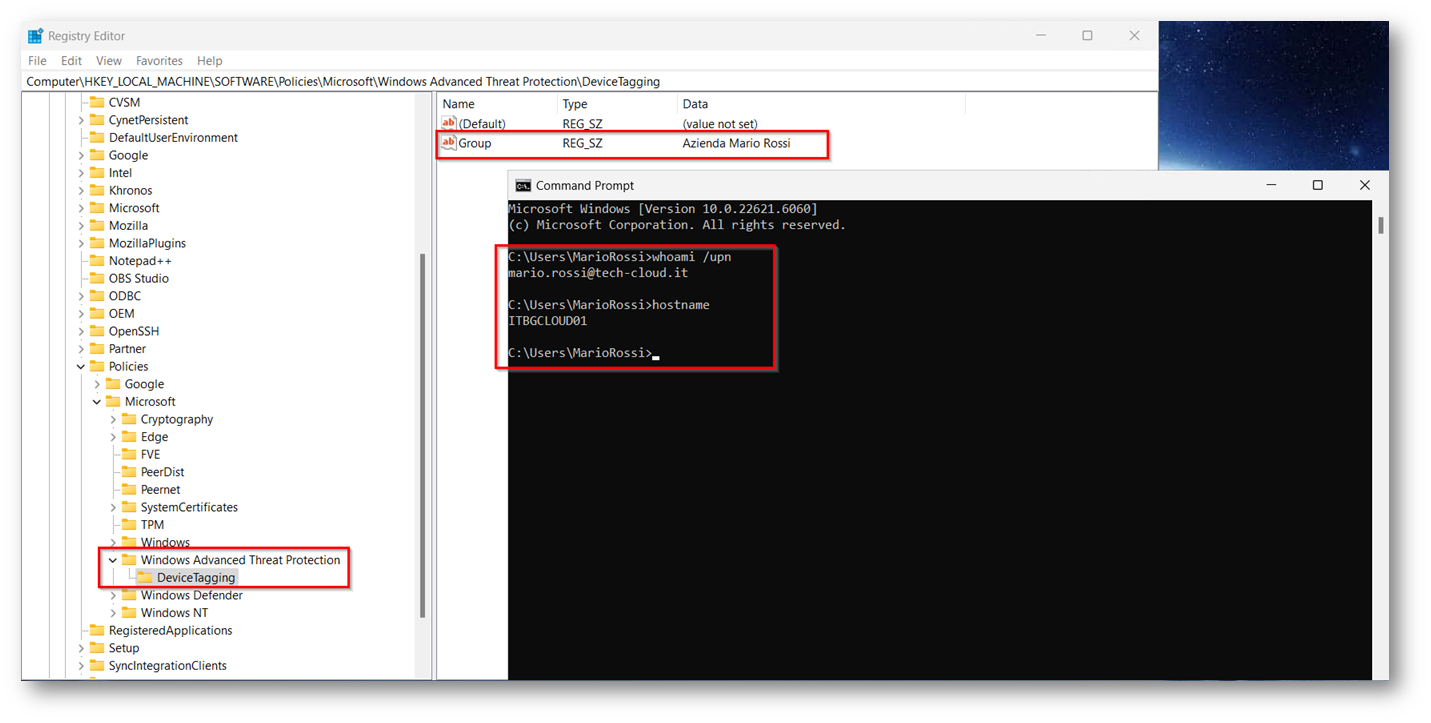Open the File menu
1431x723 pixels.
pyautogui.click(x=37, y=61)
